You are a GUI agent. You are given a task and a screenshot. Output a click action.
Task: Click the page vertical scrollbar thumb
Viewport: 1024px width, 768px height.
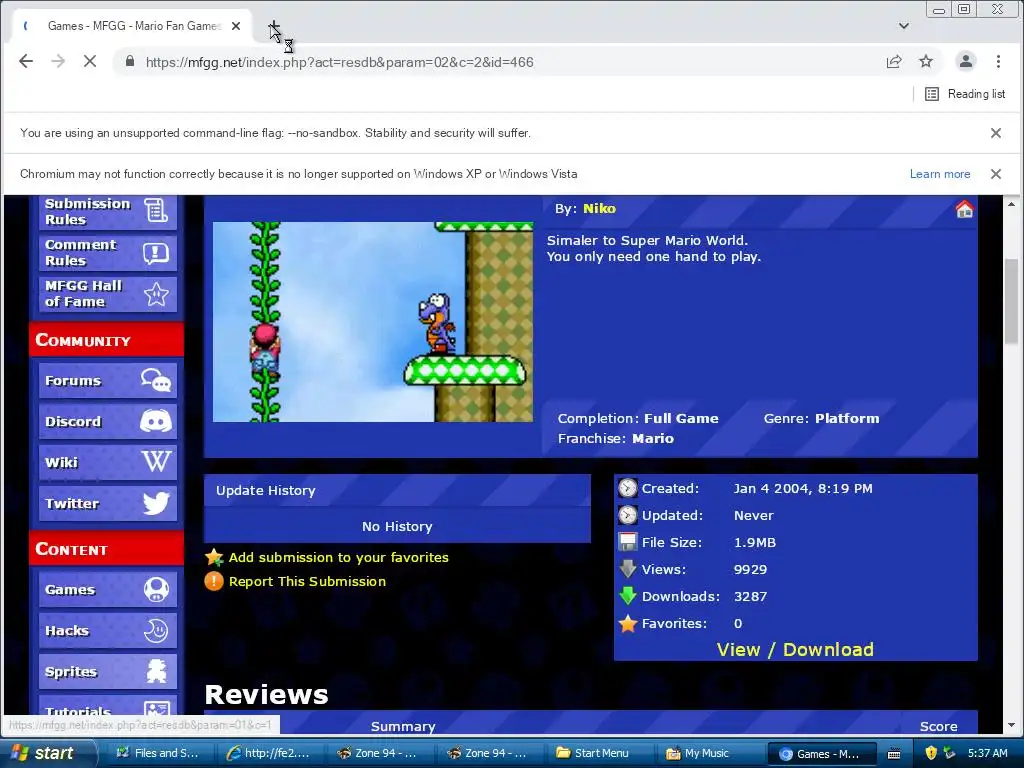pos(1011,302)
